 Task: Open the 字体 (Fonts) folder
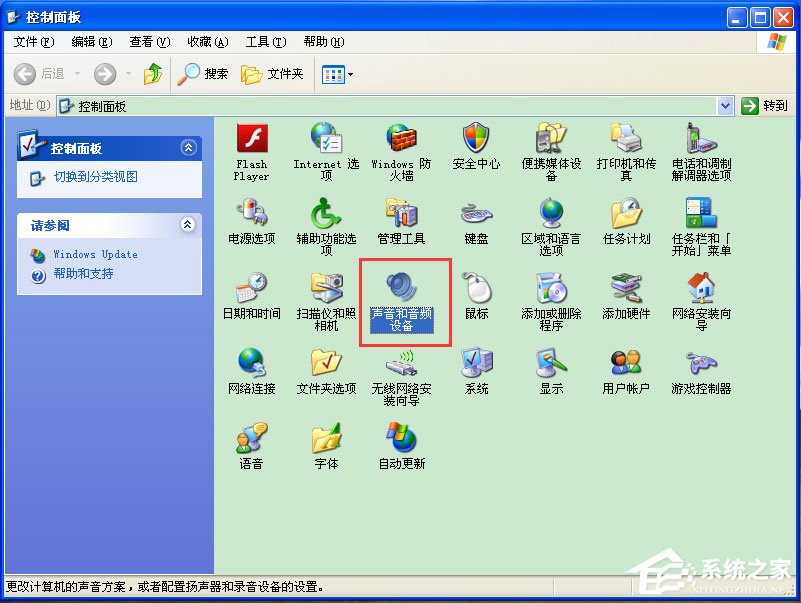(x=326, y=438)
